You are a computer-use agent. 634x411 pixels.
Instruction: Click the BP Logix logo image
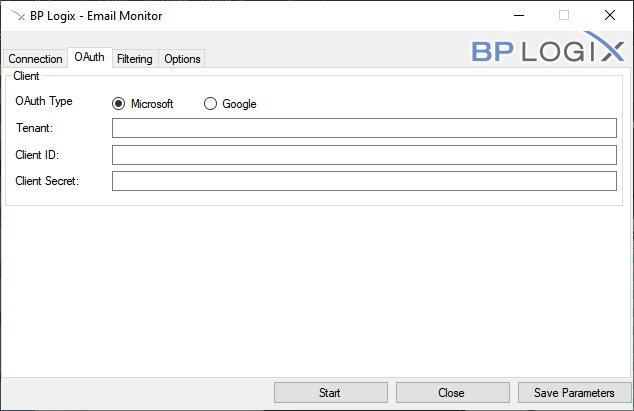[x=549, y=50]
